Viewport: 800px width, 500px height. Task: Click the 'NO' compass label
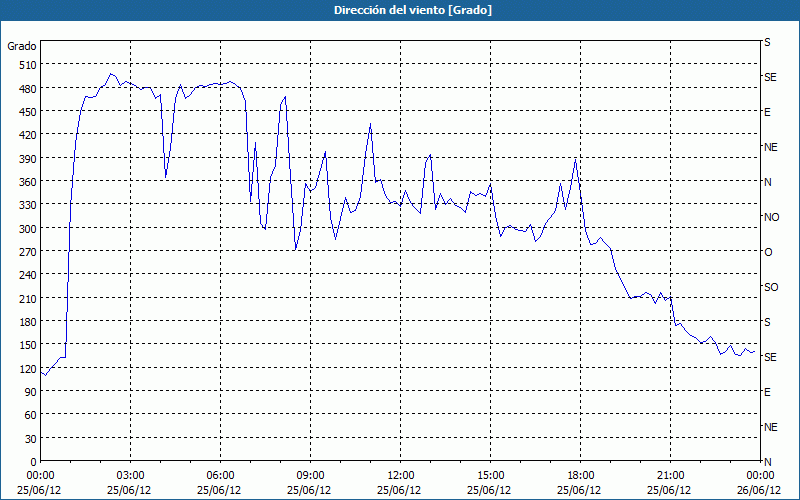pyautogui.click(x=772, y=217)
